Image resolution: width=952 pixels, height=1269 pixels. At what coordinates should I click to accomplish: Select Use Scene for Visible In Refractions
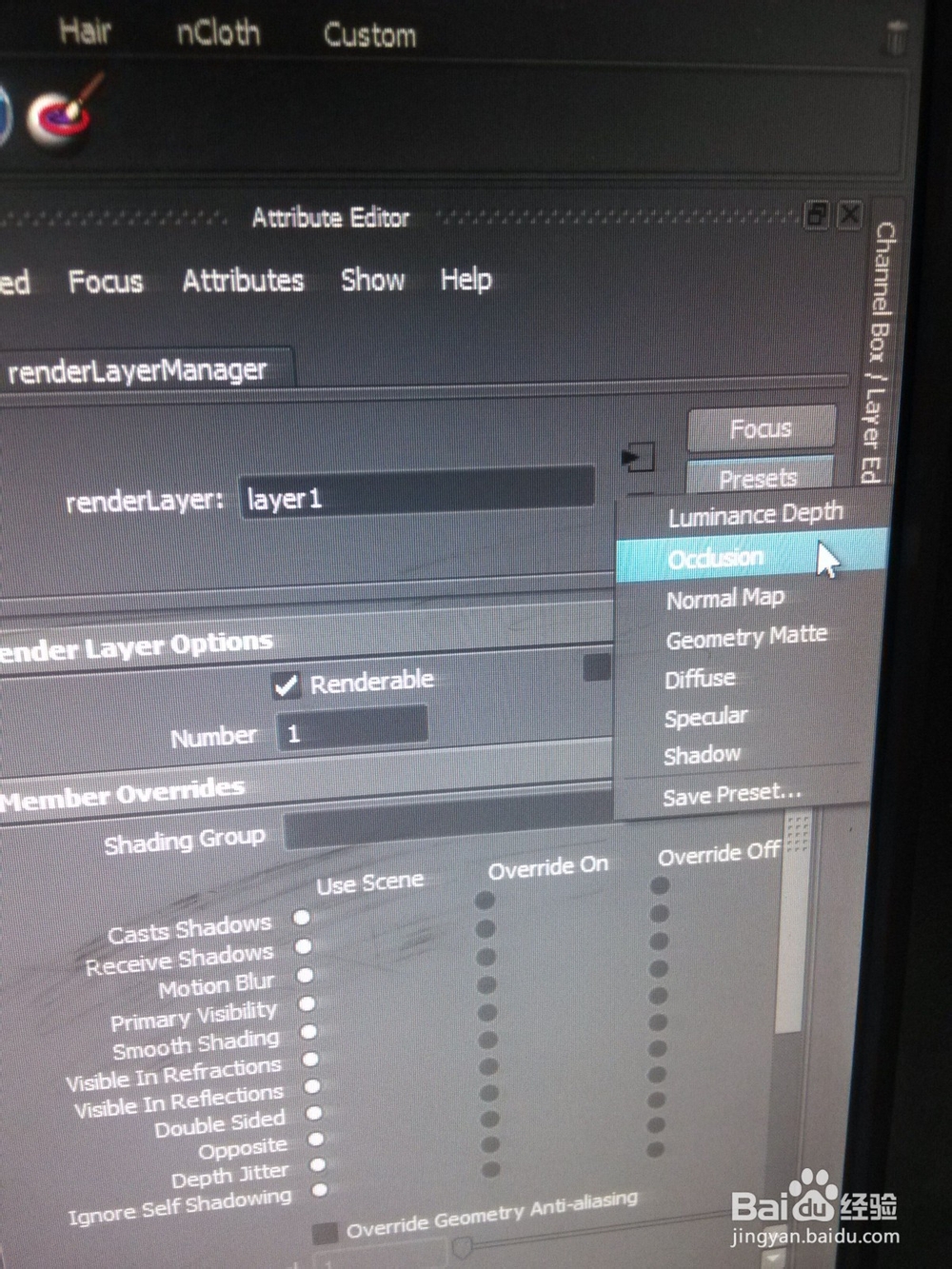[311, 1059]
